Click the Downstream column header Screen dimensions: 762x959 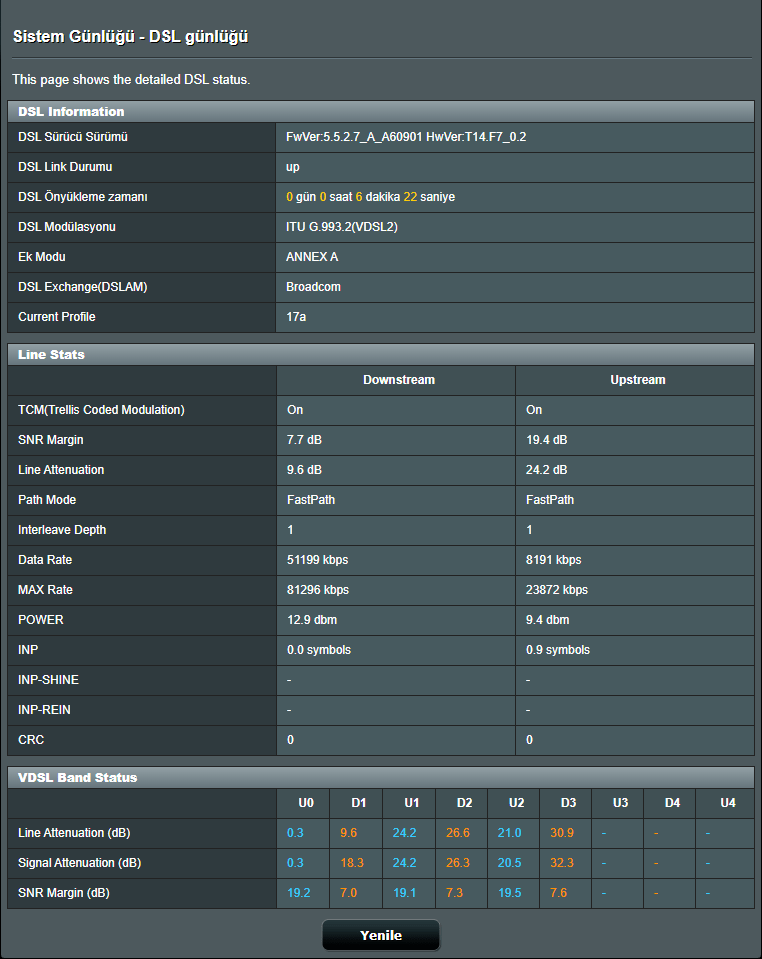pos(399,380)
